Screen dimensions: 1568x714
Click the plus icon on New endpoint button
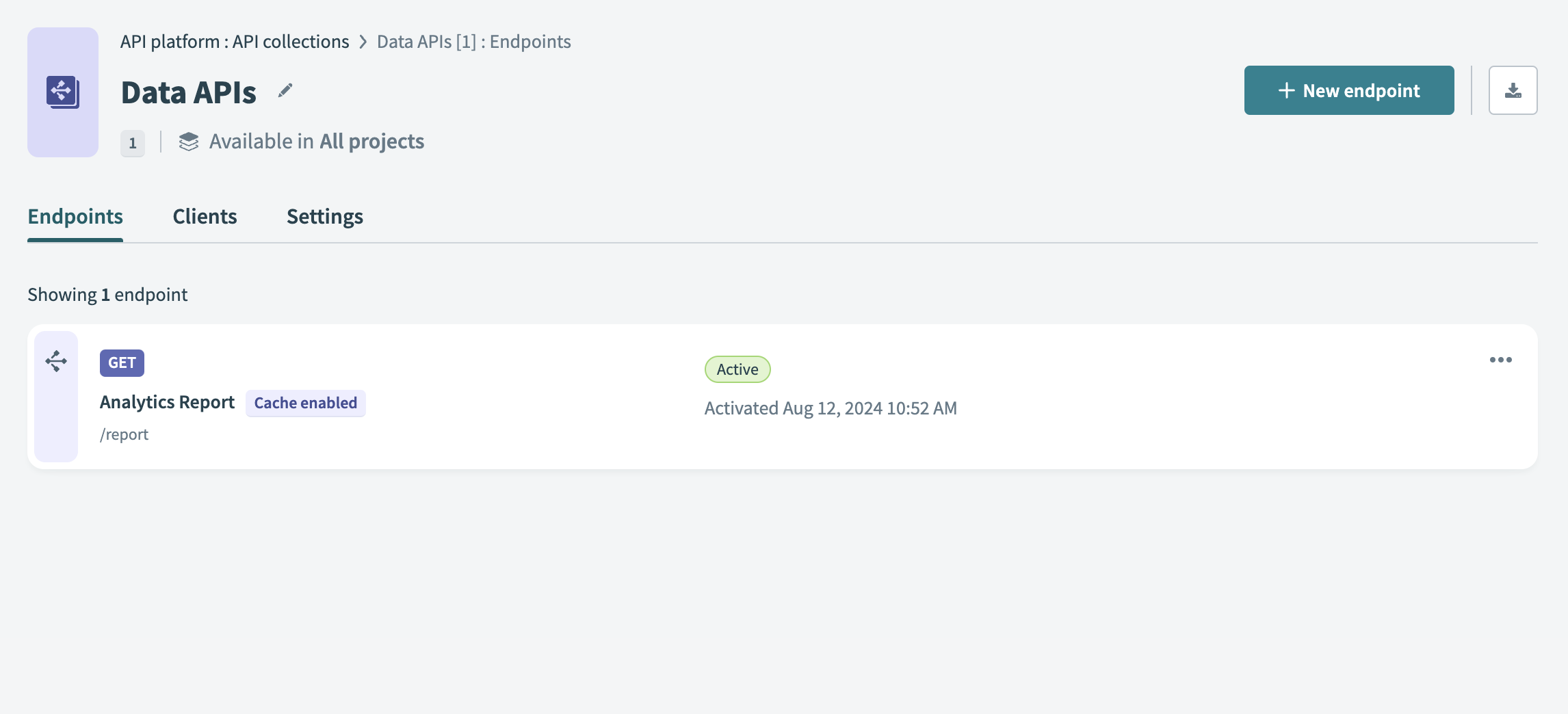point(1287,90)
